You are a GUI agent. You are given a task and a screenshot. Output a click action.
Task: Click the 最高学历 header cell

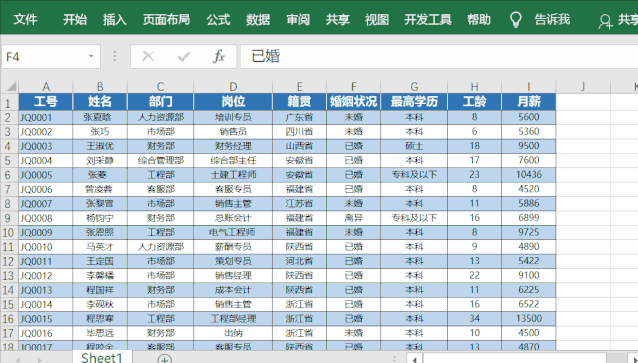click(x=414, y=102)
